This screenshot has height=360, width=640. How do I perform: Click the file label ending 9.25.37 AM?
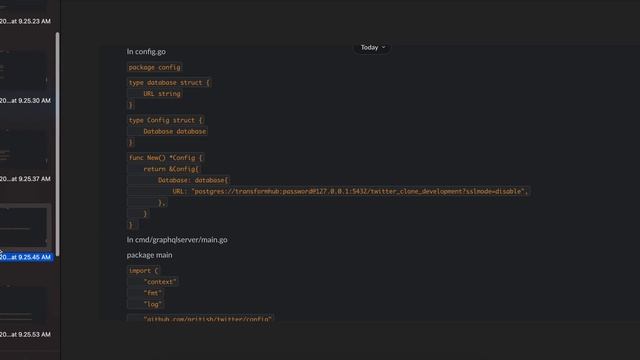point(25,179)
